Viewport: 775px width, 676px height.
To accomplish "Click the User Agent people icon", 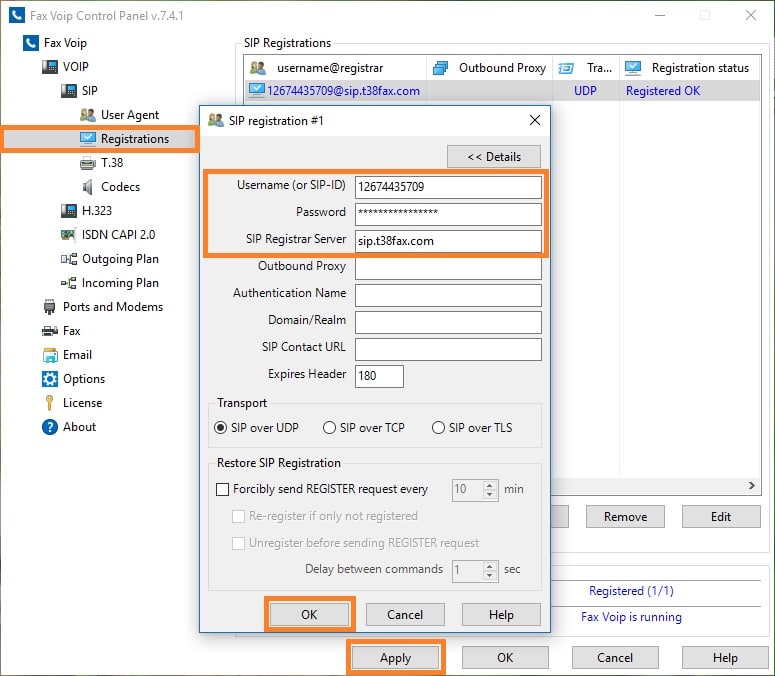I will point(87,115).
